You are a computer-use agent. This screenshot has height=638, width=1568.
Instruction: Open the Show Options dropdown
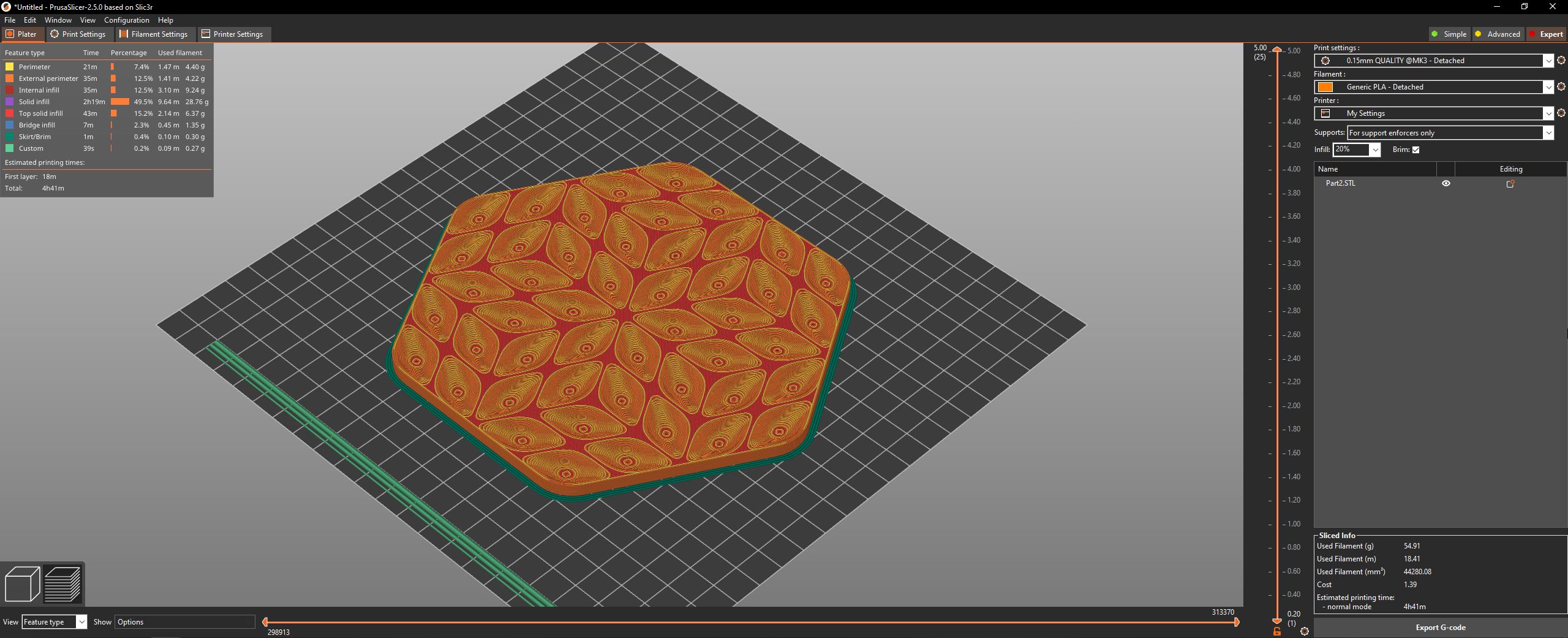pos(184,622)
